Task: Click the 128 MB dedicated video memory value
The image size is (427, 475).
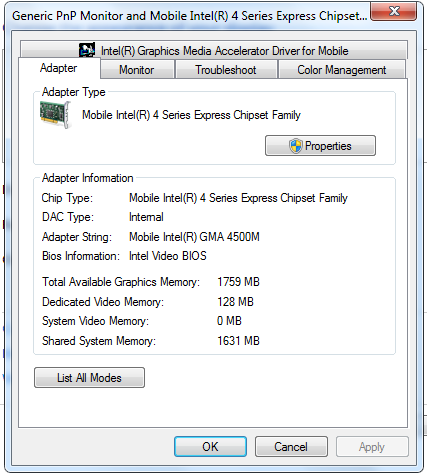Action: pos(235,302)
